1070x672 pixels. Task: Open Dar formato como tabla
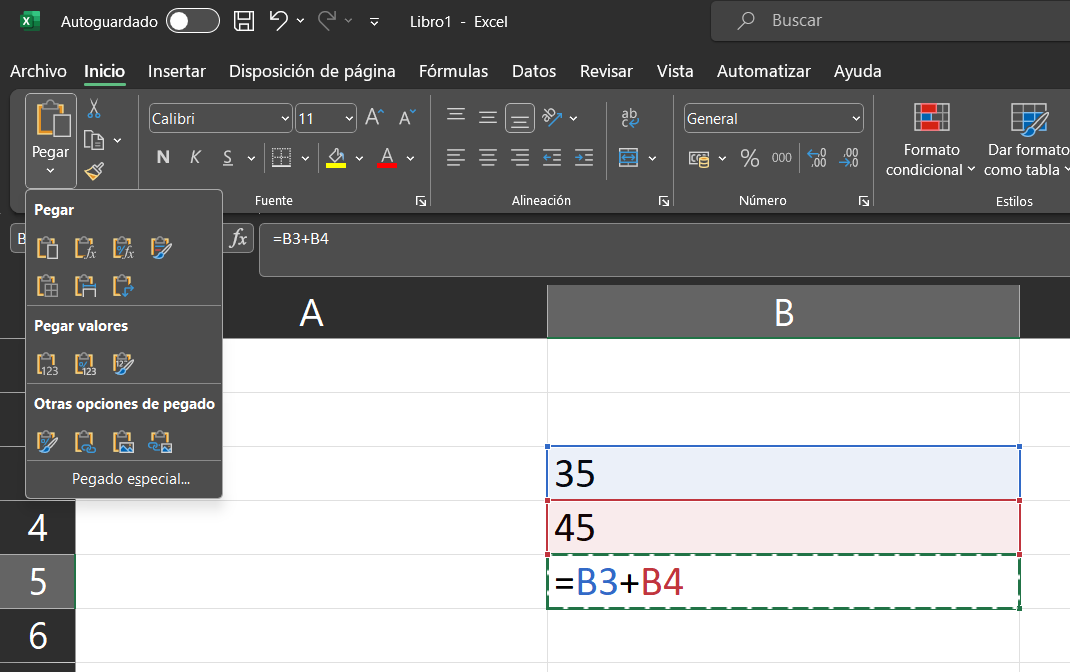click(1028, 139)
